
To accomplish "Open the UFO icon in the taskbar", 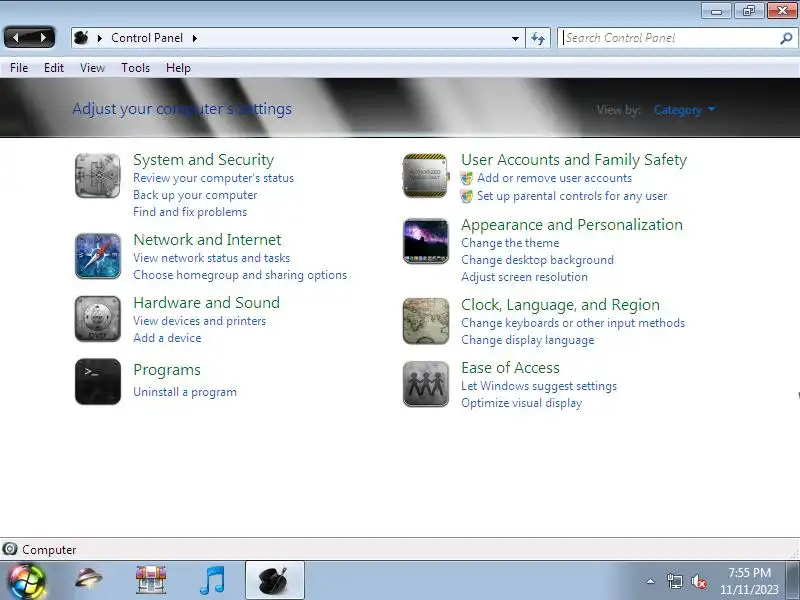I will (88, 579).
